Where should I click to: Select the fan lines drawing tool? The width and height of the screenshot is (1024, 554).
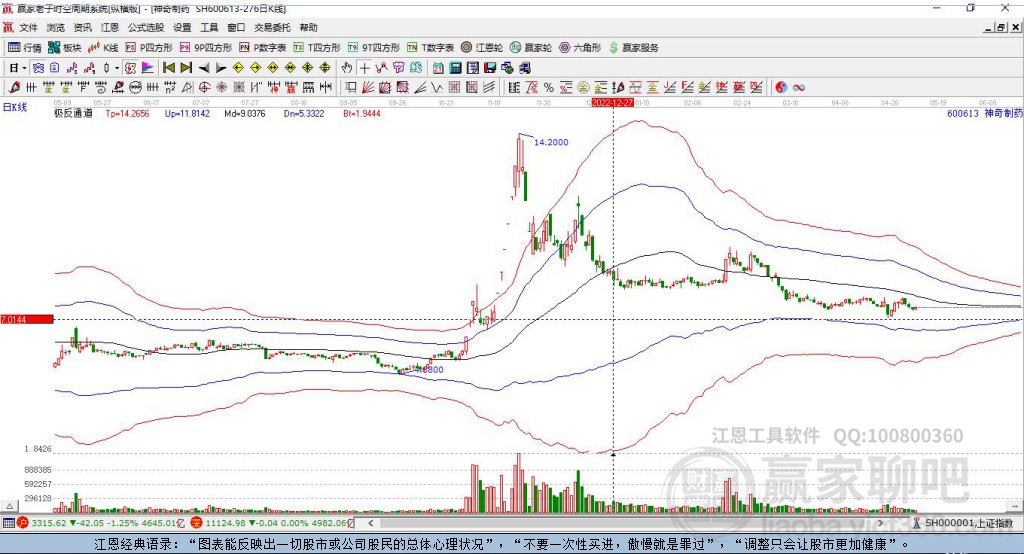[368, 88]
